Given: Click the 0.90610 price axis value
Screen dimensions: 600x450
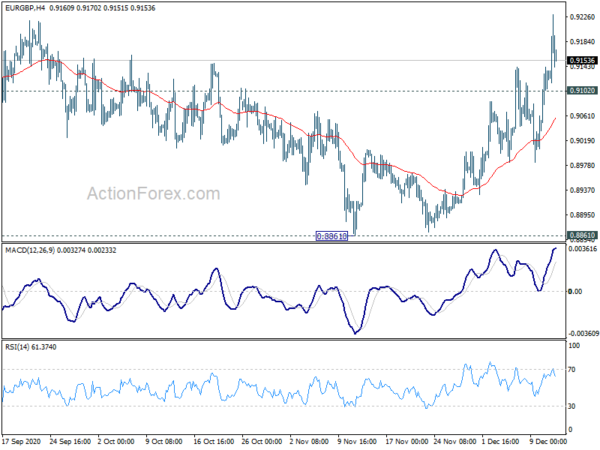Looking at the screenshot, I should coord(582,116).
